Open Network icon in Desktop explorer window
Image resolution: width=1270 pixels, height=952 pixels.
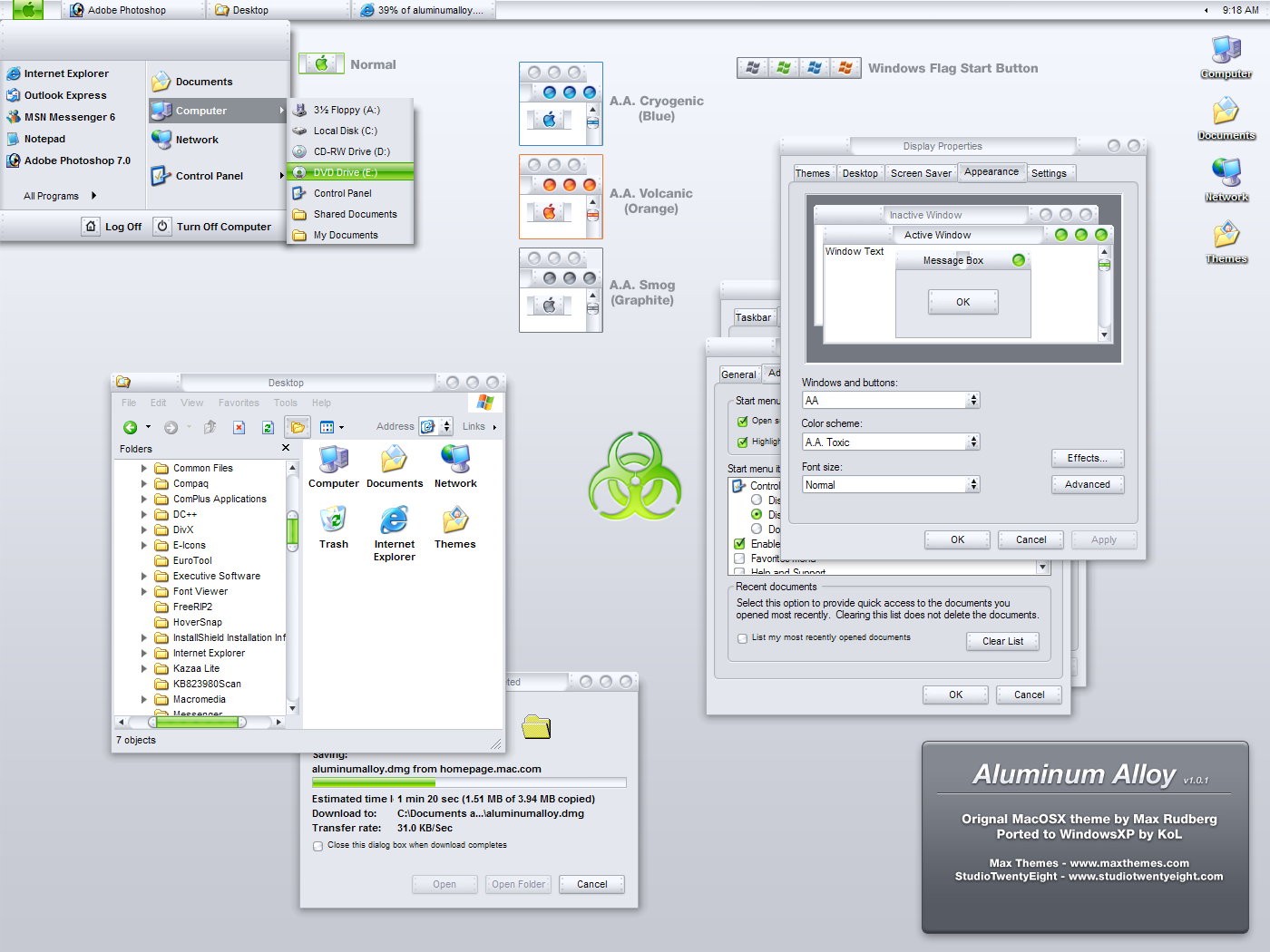455,467
